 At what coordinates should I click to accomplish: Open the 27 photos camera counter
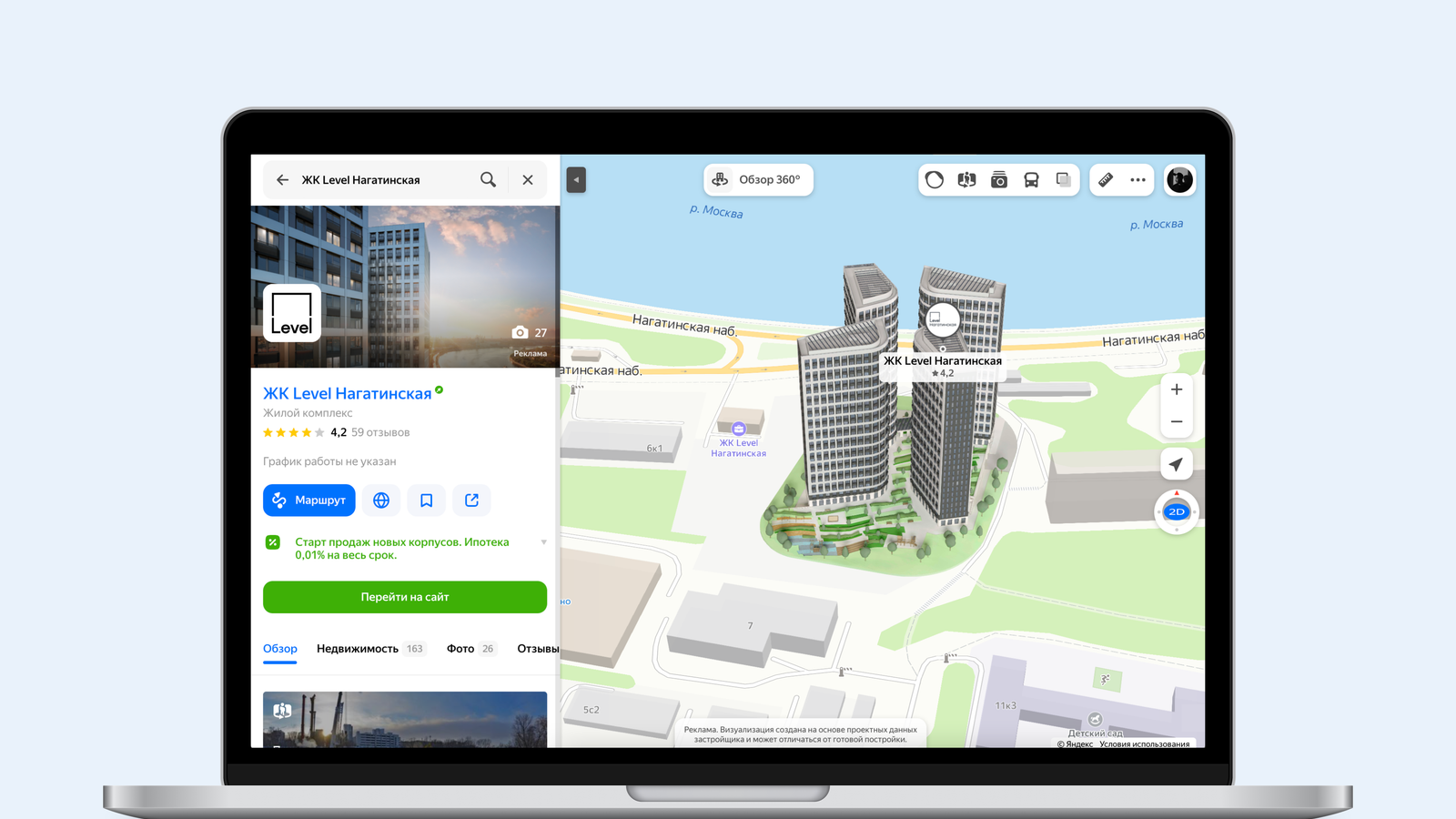(x=530, y=333)
